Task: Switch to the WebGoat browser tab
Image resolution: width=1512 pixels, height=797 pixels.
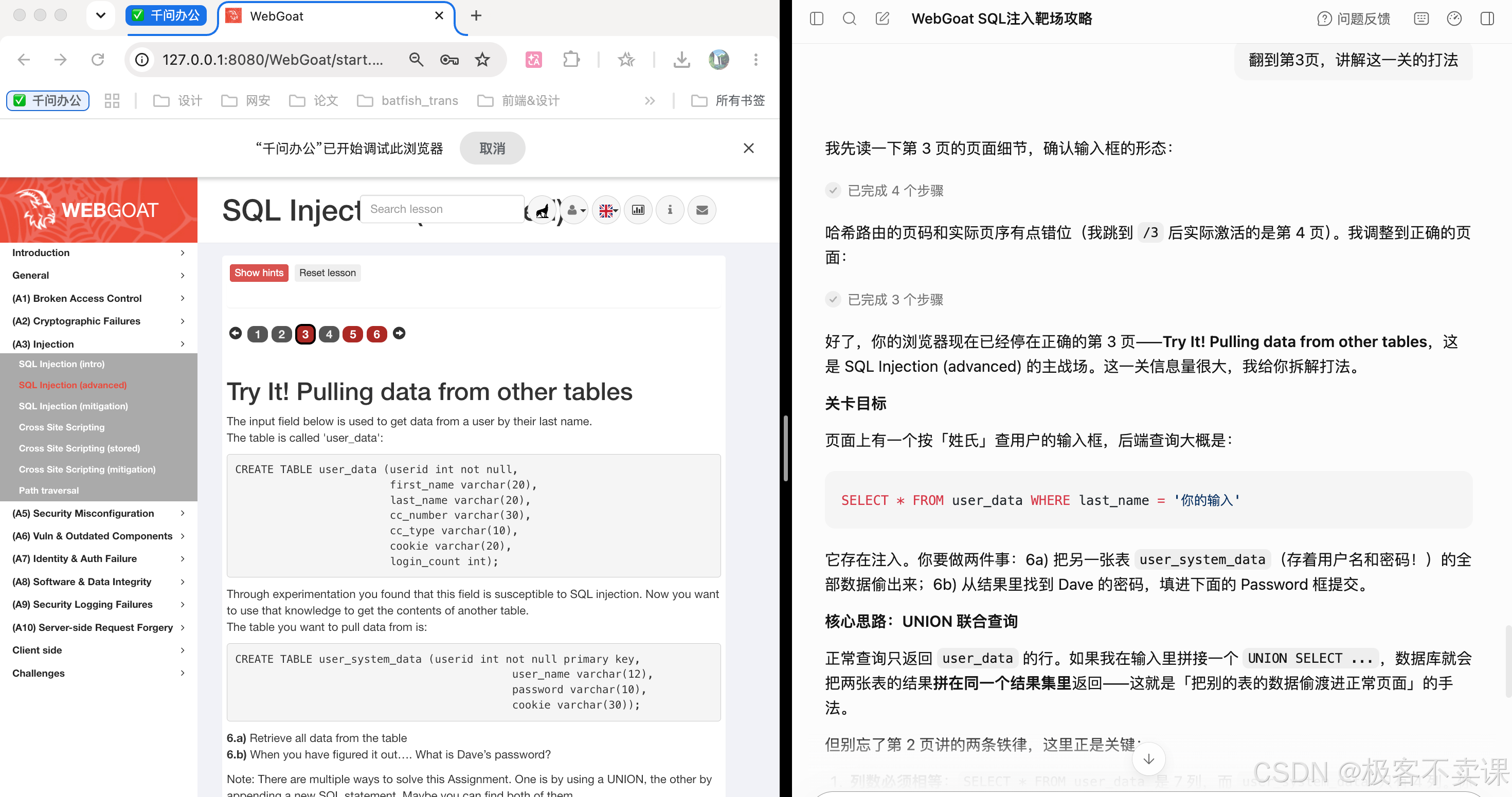Action: tap(336, 16)
